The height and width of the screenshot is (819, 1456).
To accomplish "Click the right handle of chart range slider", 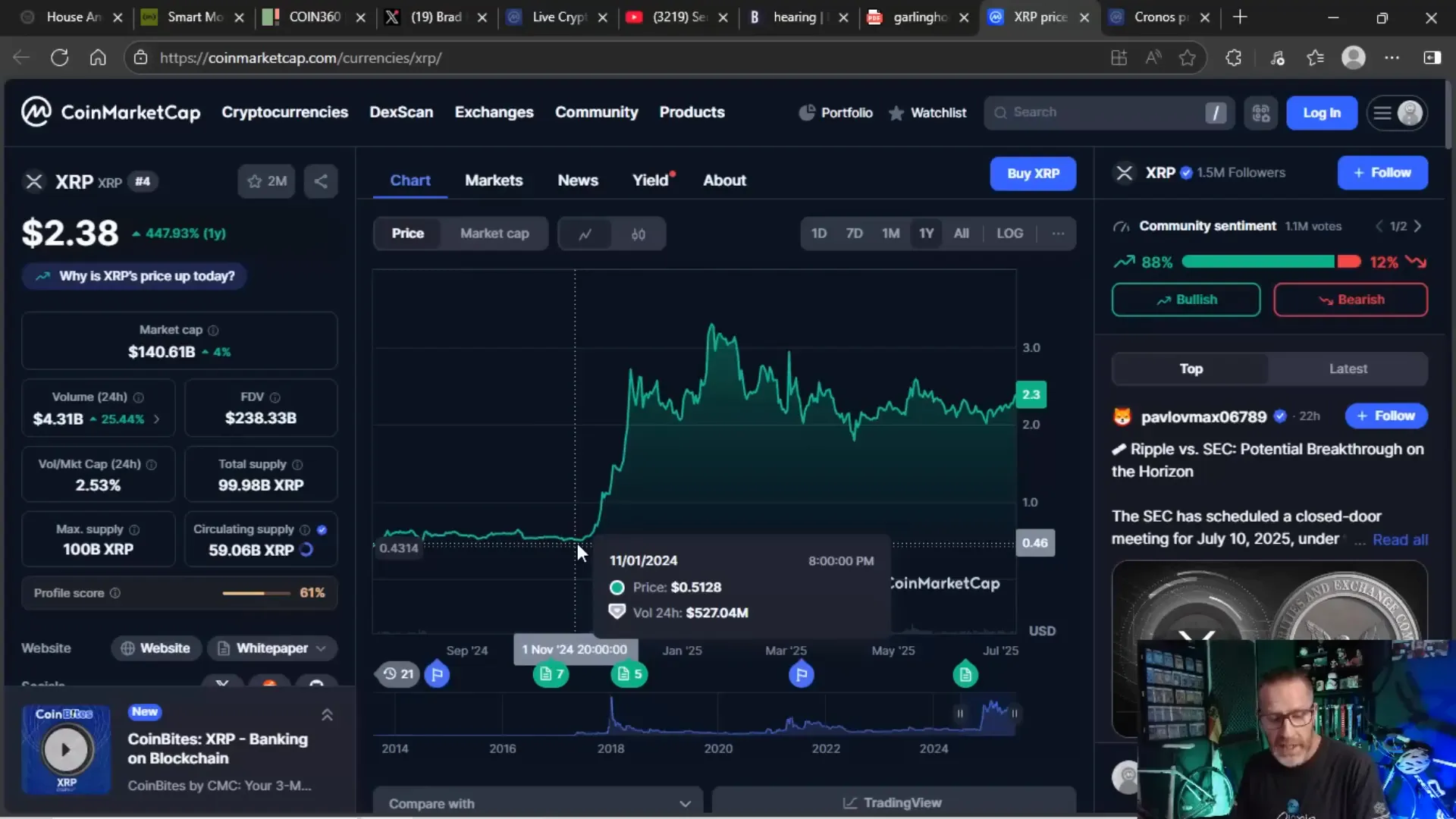I will 1014,714.
